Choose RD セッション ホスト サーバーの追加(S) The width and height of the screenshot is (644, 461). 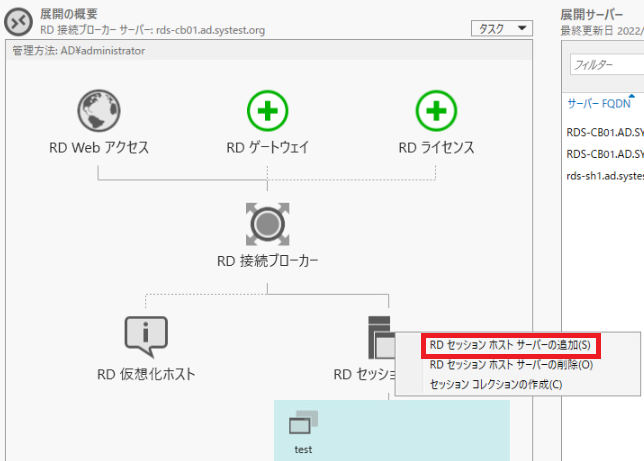tap(510, 345)
